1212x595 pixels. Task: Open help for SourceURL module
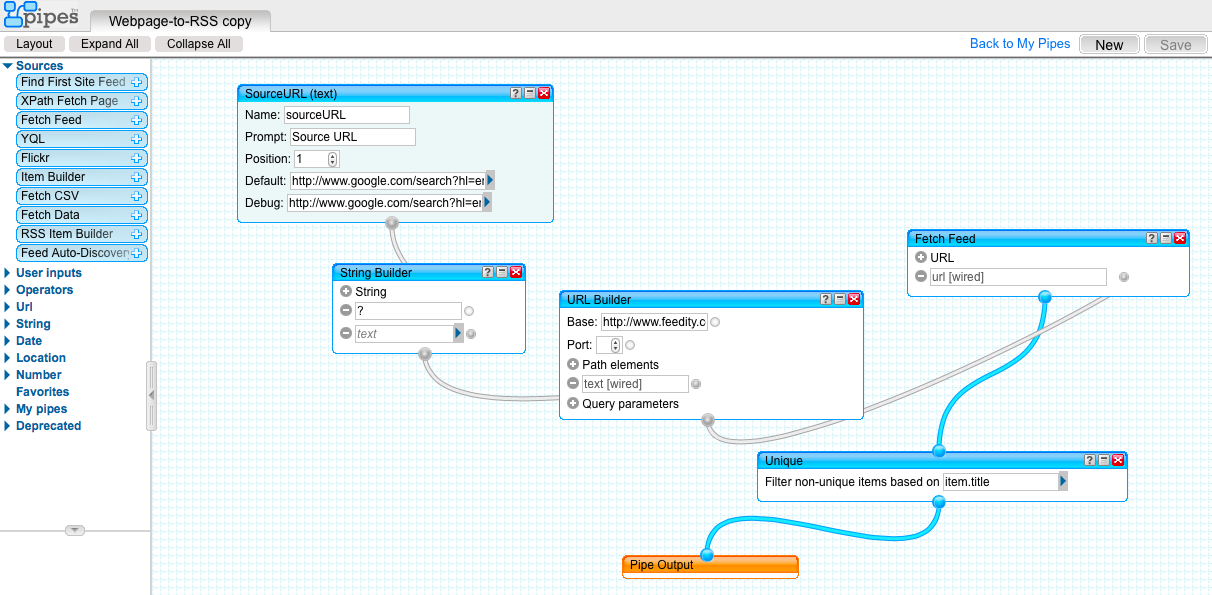click(x=516, y=93)
